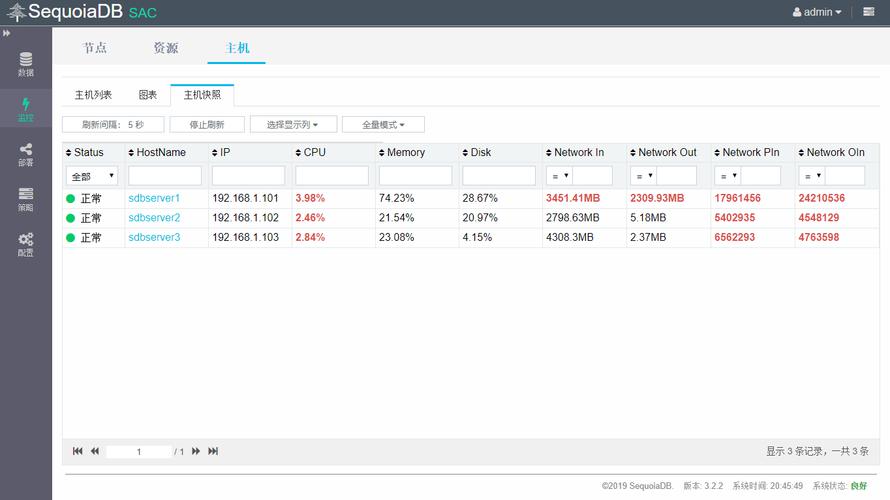This screenshot has height=500, width=890.
Task: Click the SequoiaDB tree logo
Action: [x=16, y=12]
